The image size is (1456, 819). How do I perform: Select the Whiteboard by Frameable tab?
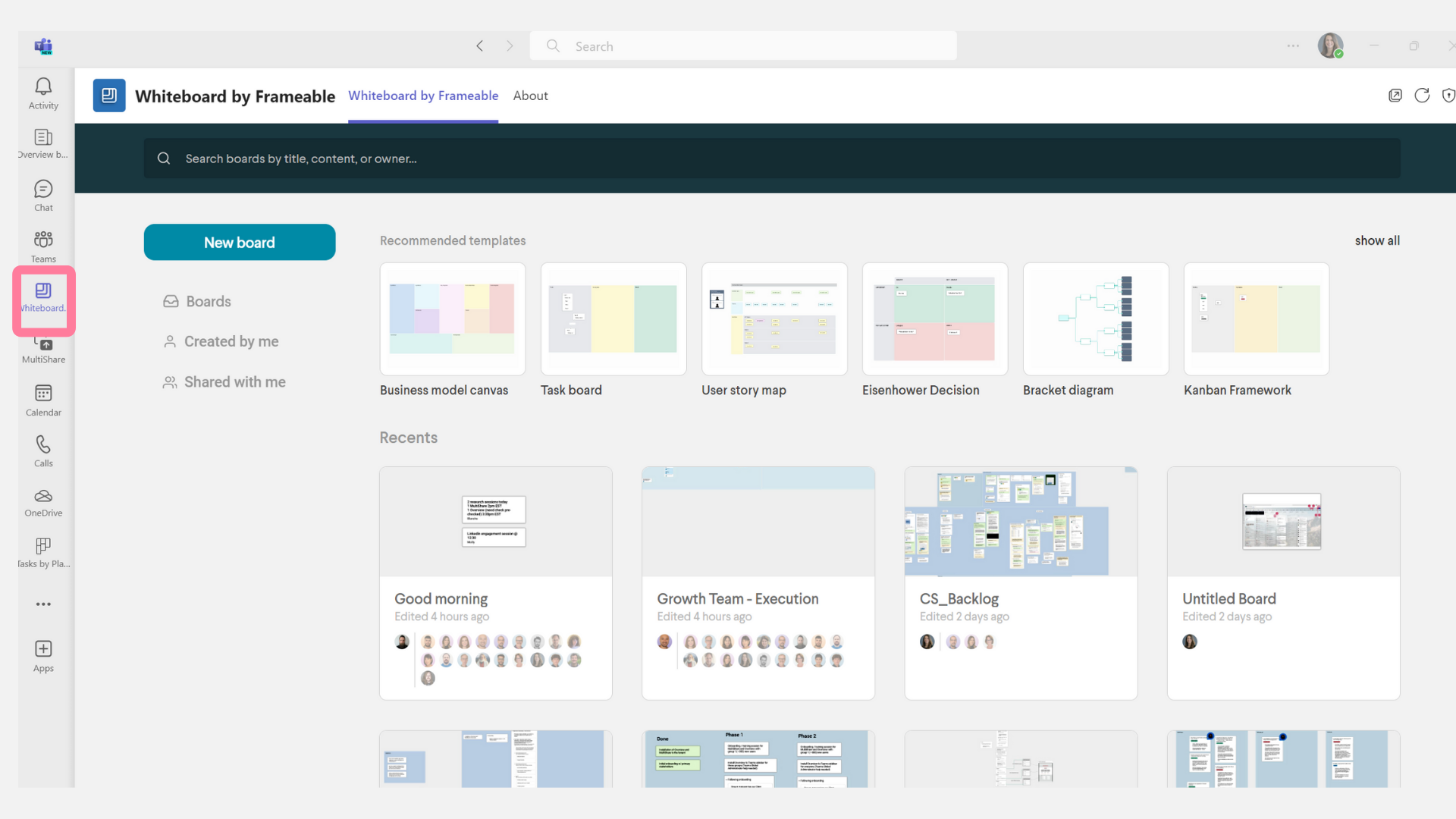[422, 96]
